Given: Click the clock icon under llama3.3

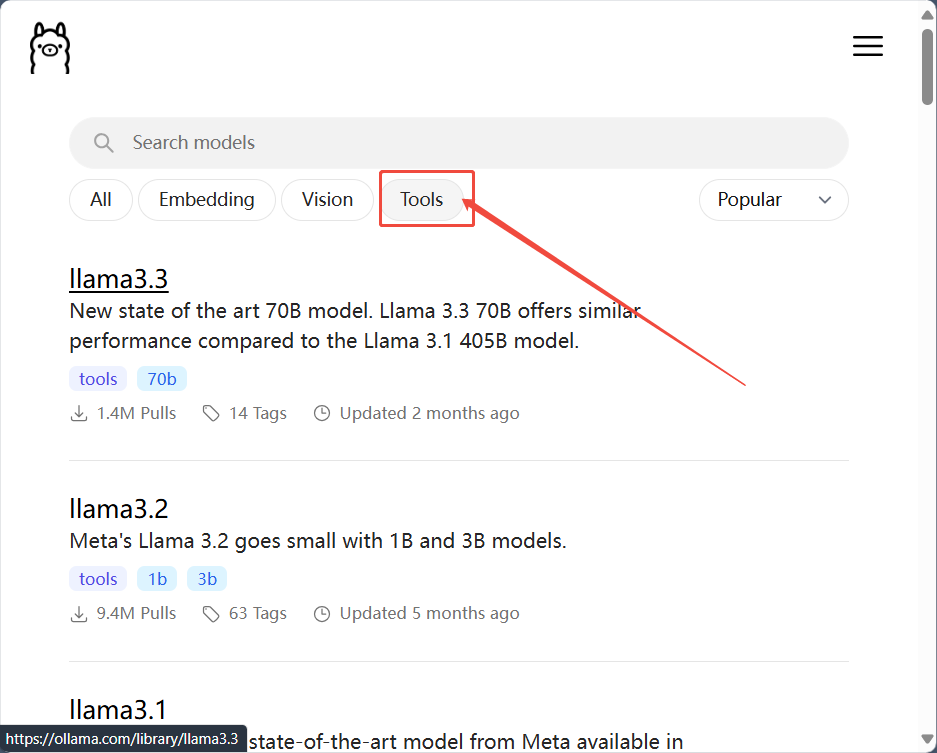Looking at the screenshot, I should tap(322, 414).
